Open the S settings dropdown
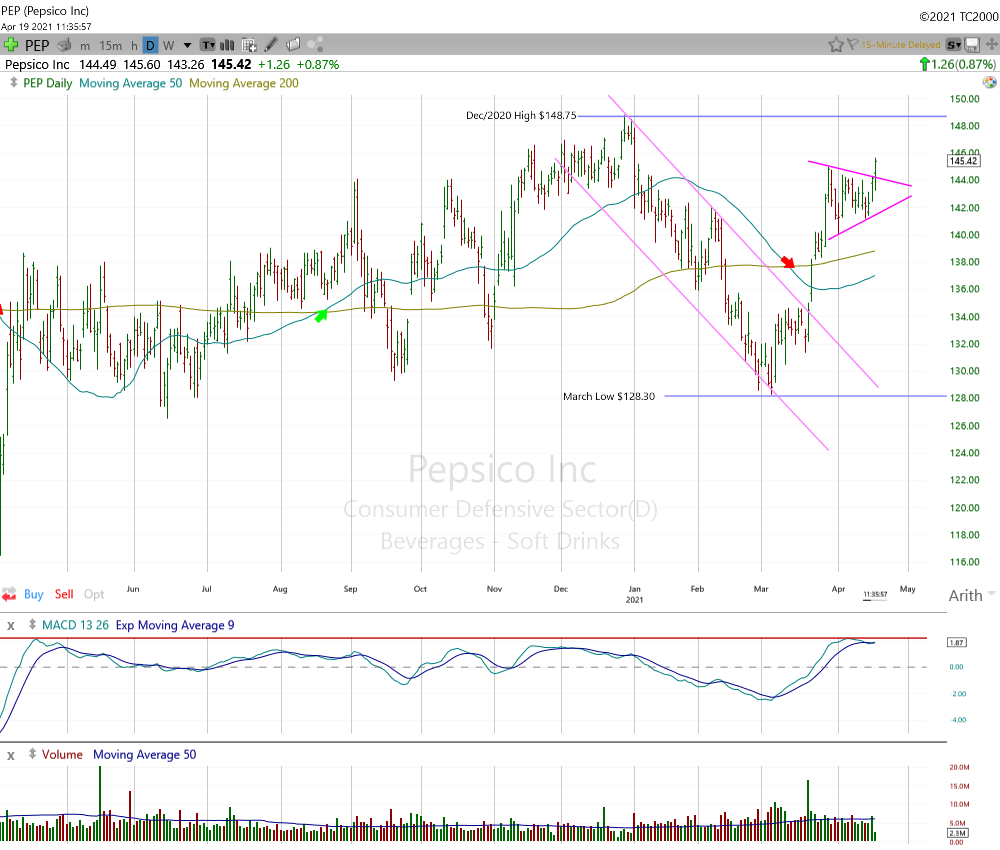The height and width of the screenshot is (850, 1000). (x=954, y=45)
